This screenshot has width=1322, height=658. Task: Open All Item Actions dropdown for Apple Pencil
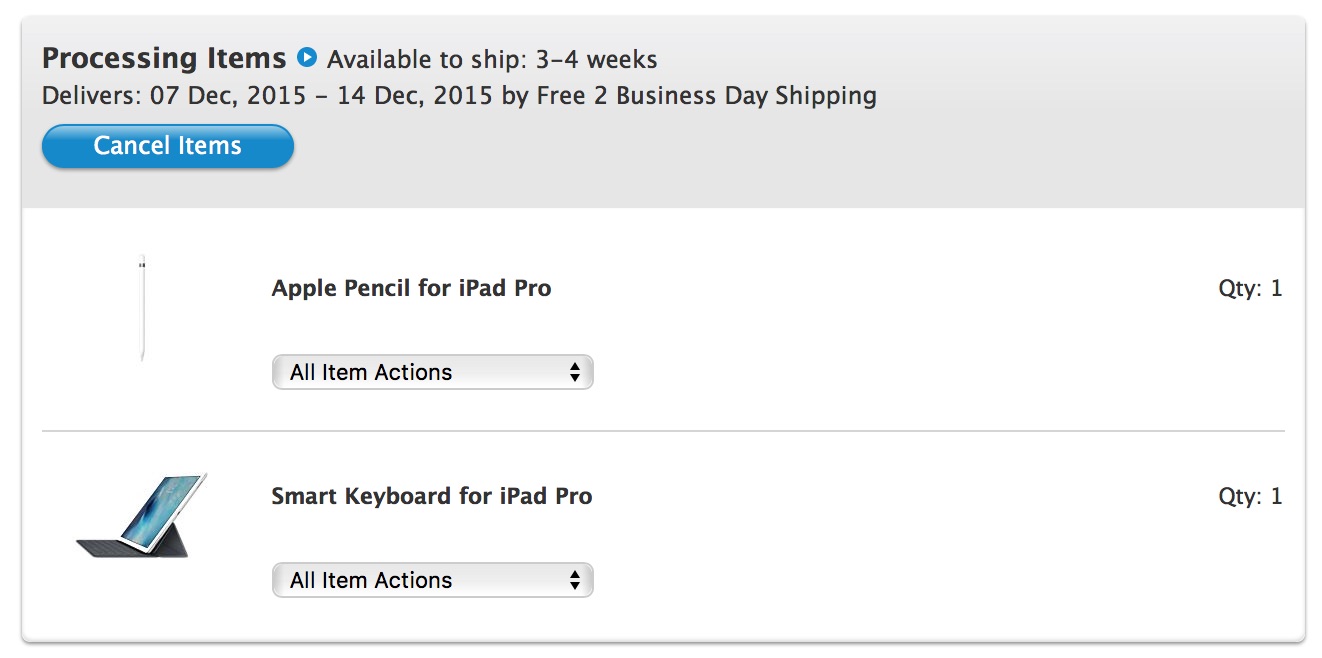pyautogui.click(x=433, y=372)
